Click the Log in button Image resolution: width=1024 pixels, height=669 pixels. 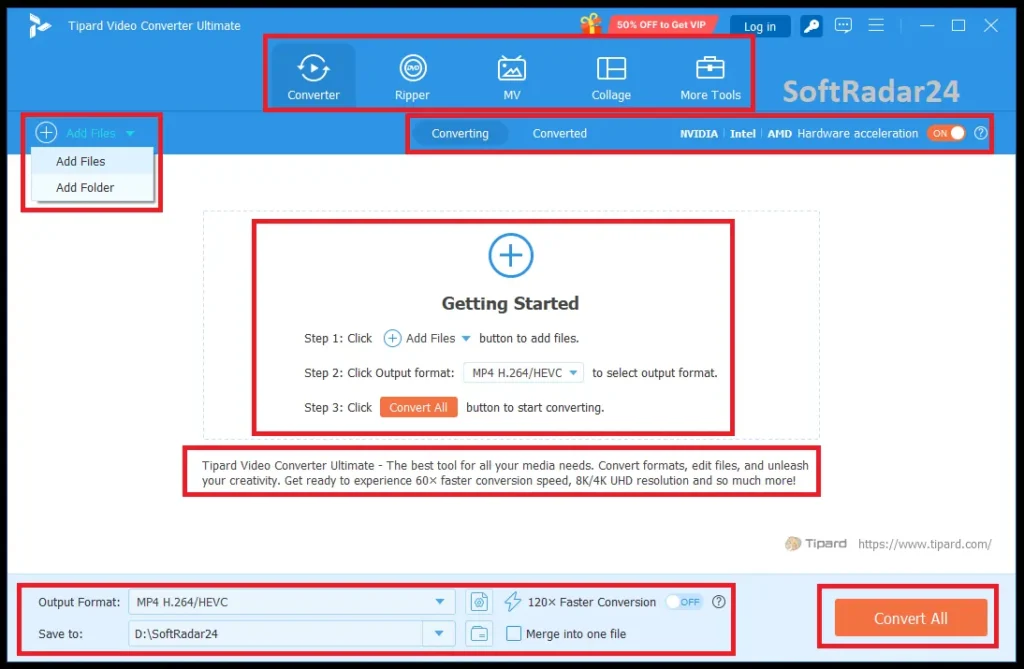(x=760, y=26)
